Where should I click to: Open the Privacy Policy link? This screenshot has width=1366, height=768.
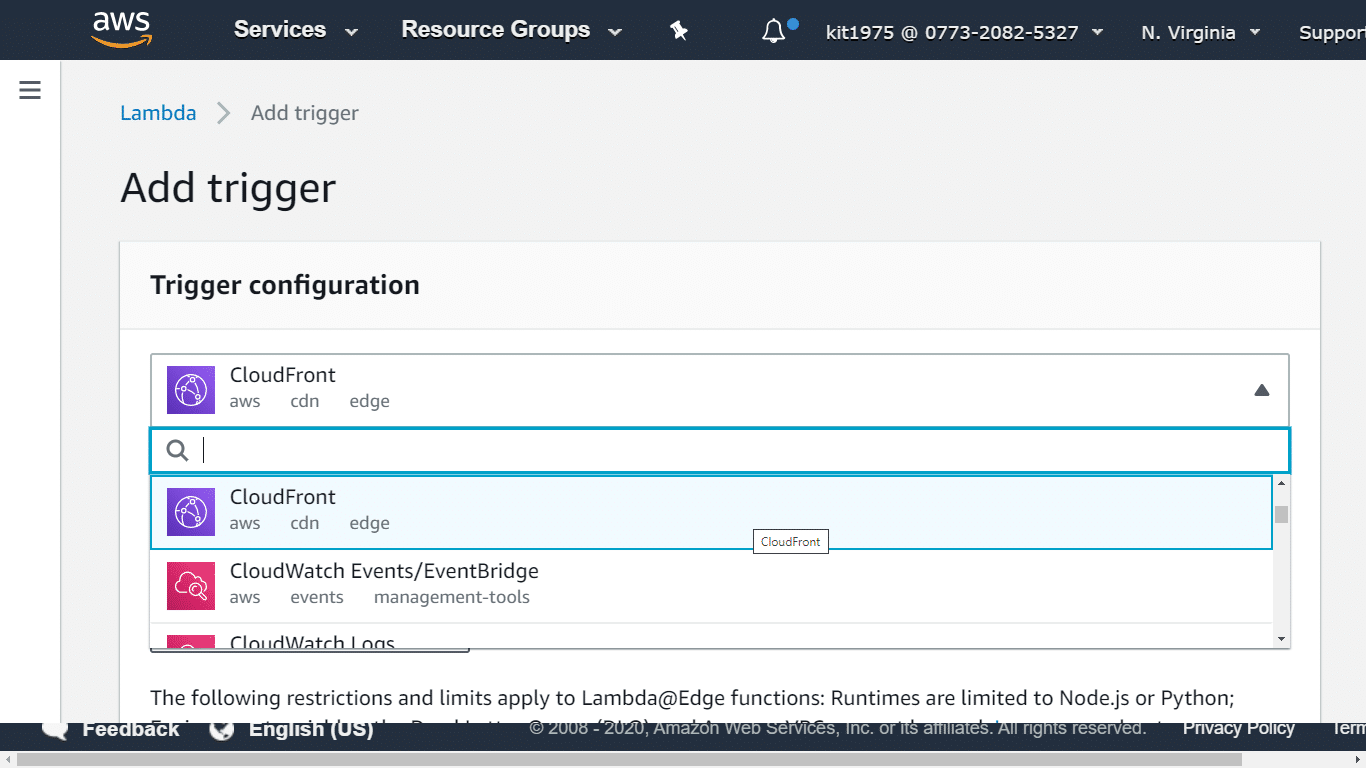tap(1238, 728)
